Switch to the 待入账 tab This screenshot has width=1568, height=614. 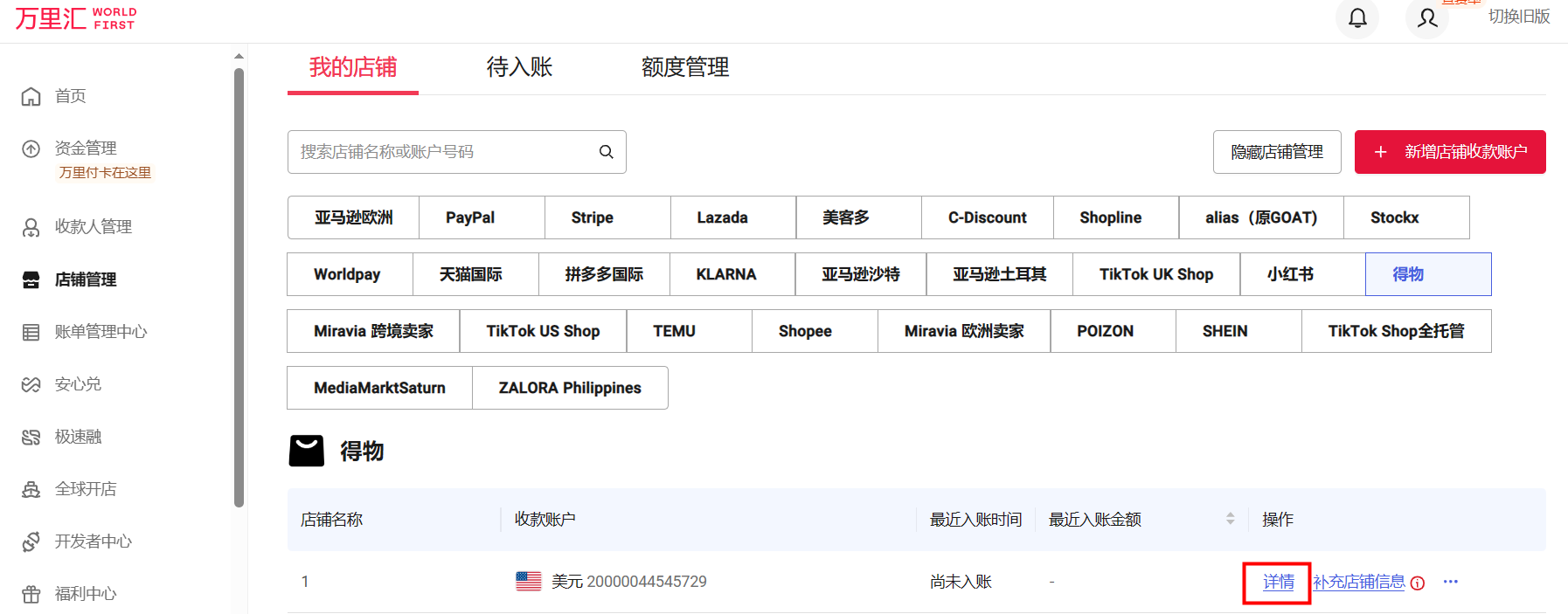point(519,67)
